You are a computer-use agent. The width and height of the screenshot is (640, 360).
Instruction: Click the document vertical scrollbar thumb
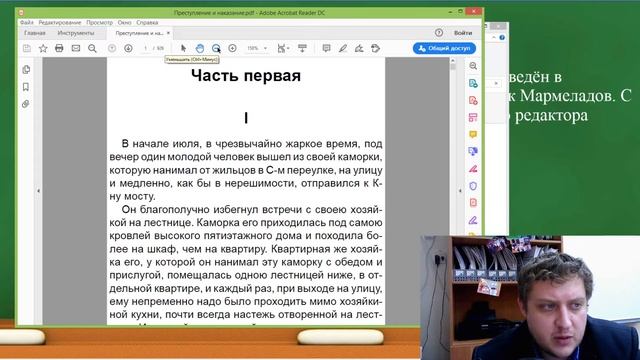(453, 67)
